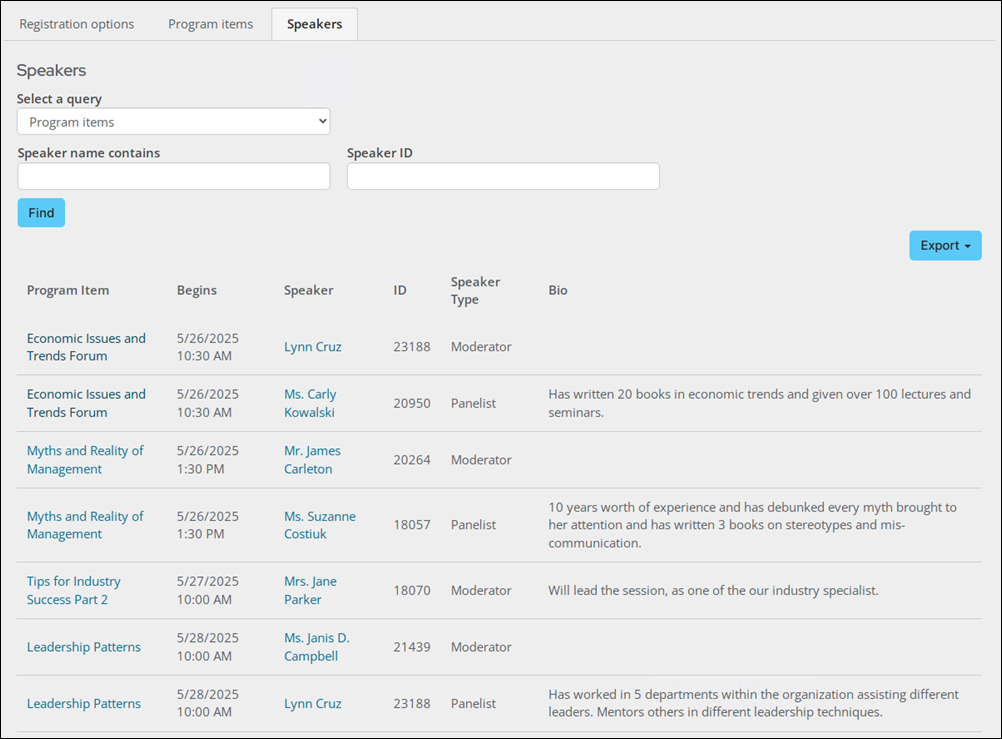Image resolution: width=1002 pixels, height=739 pixels.
Task: Open Leadership Patterns link in Janis Campbell row
Action: tap(84, 647)
